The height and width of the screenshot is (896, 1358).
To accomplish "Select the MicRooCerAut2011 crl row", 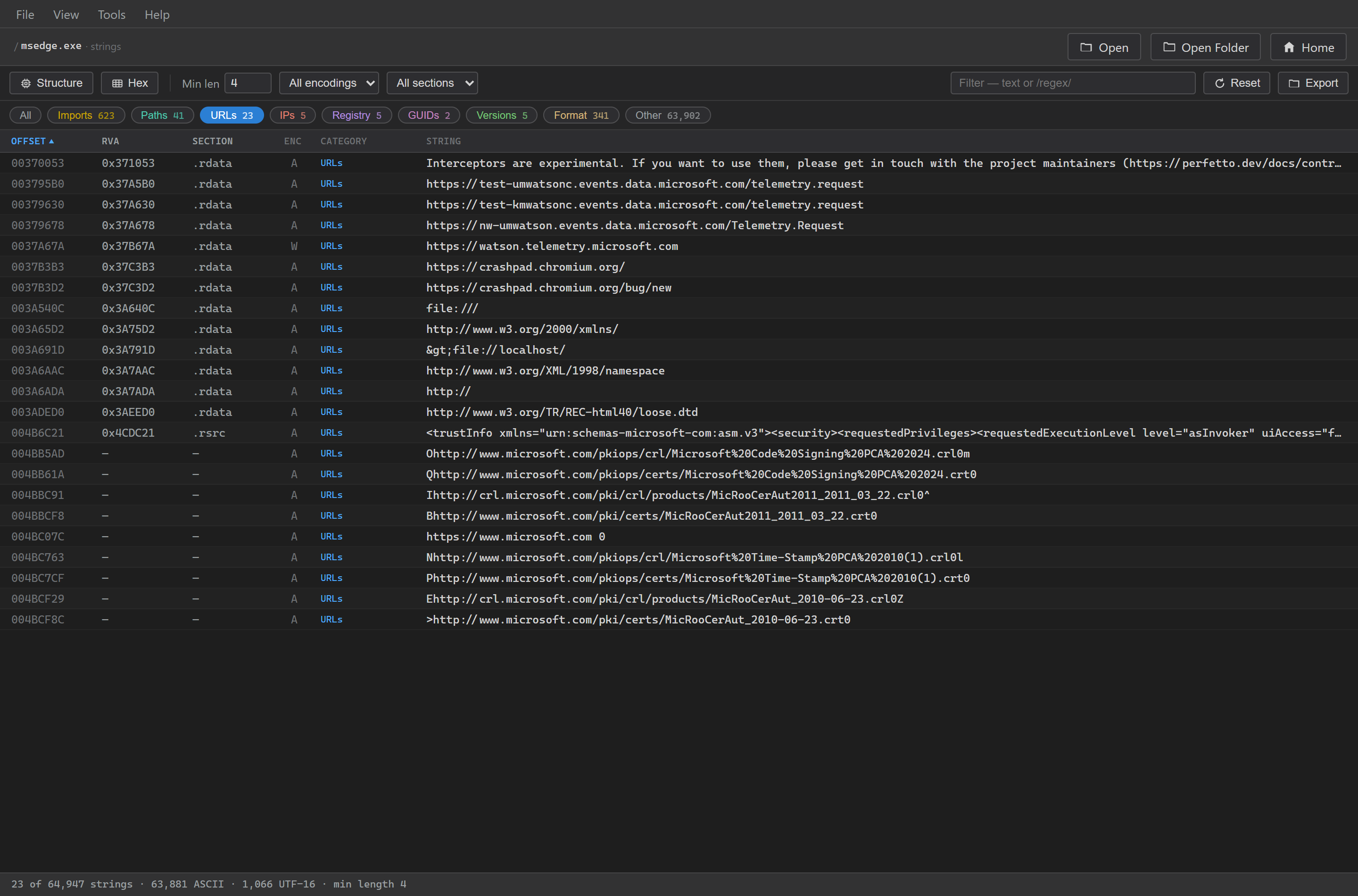I will pos(679,496).
